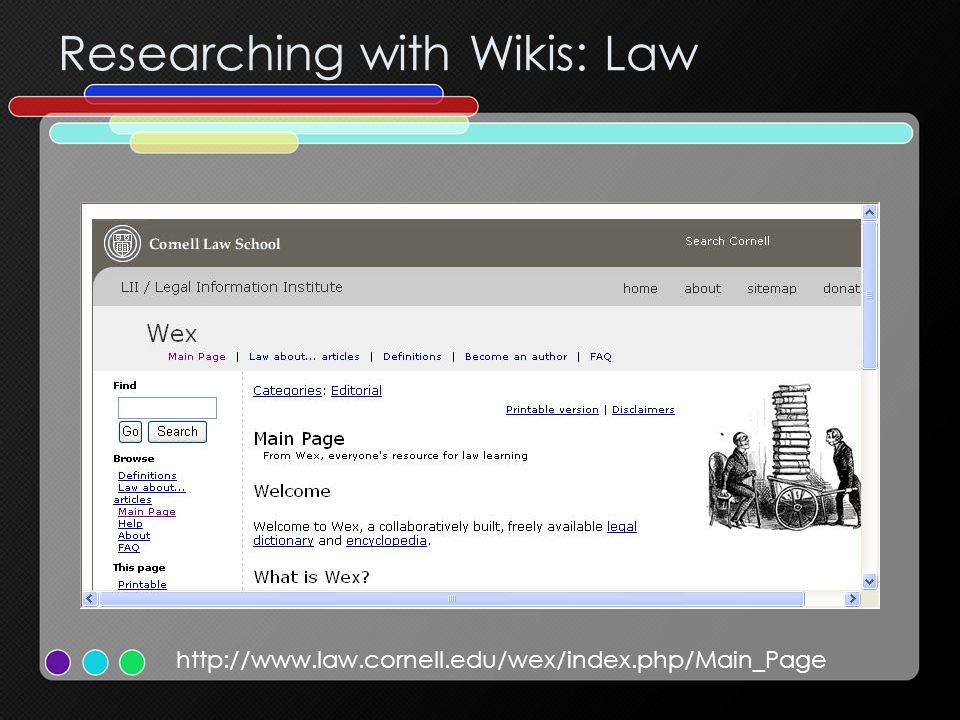Viewport: 960px width, 720px height.
Task: Click the scroll right arrow on horizontal scrollbar
Action: (852, 598)
